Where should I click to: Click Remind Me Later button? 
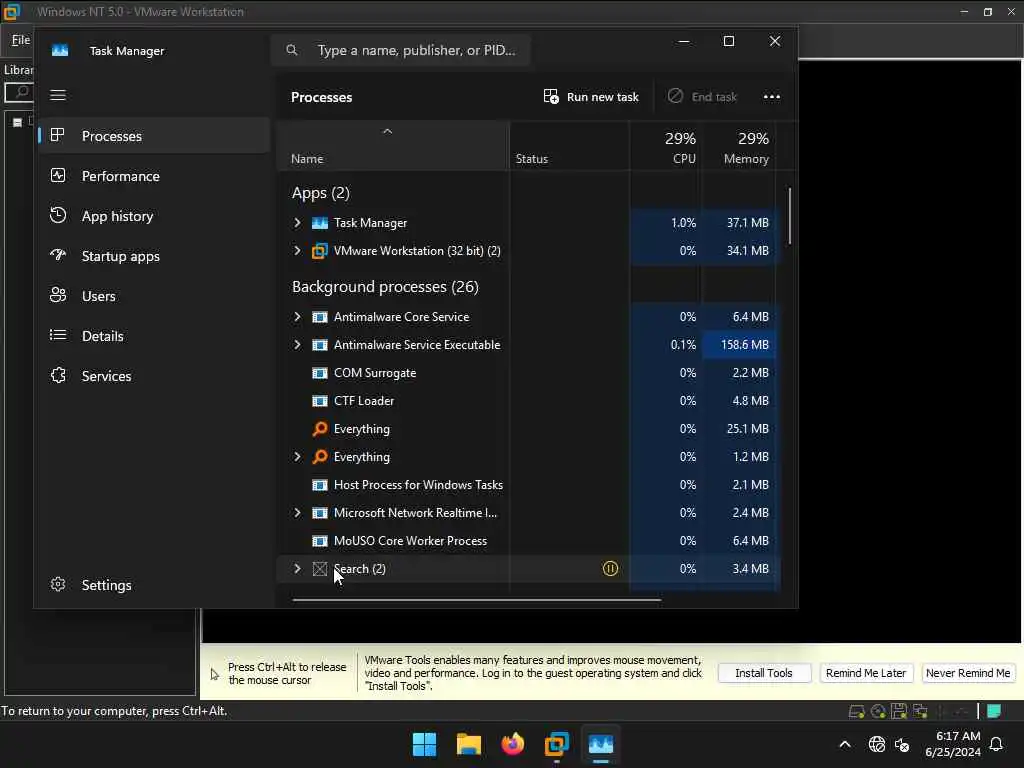[866, 673]
